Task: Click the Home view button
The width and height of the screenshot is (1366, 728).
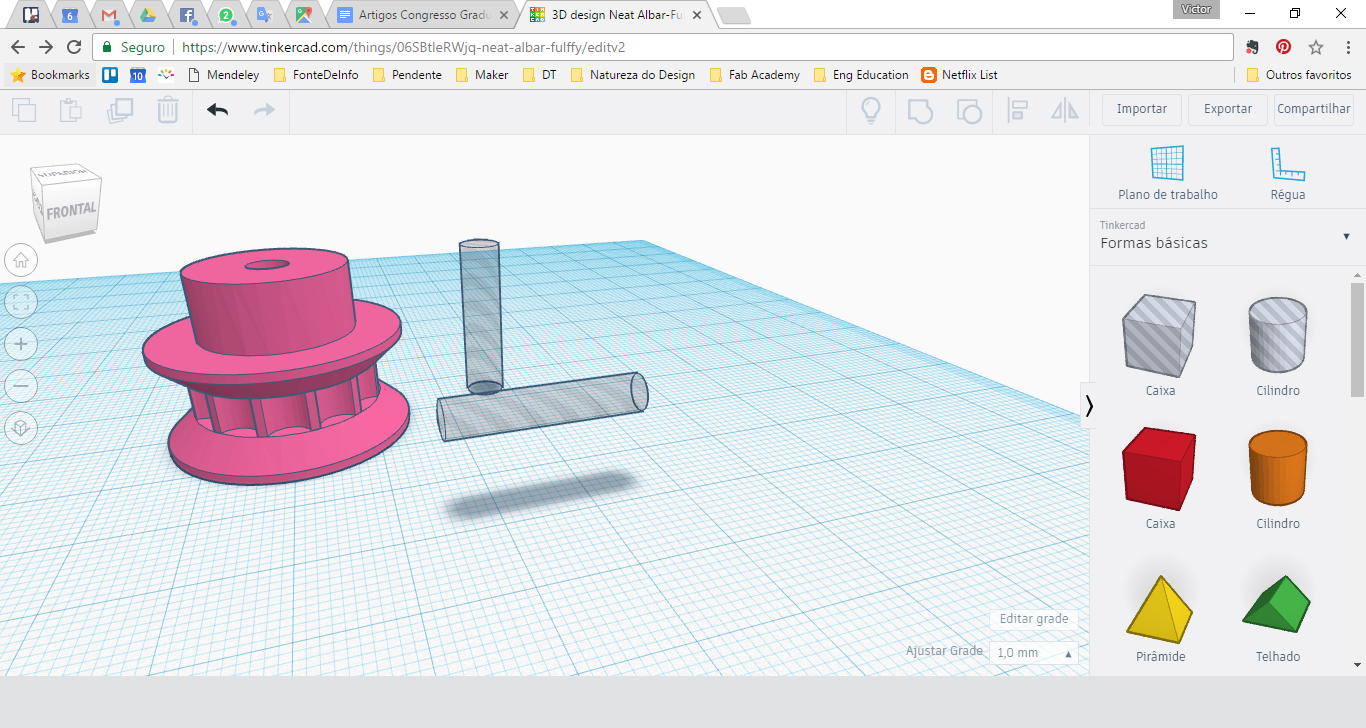Action: (21, 261)
